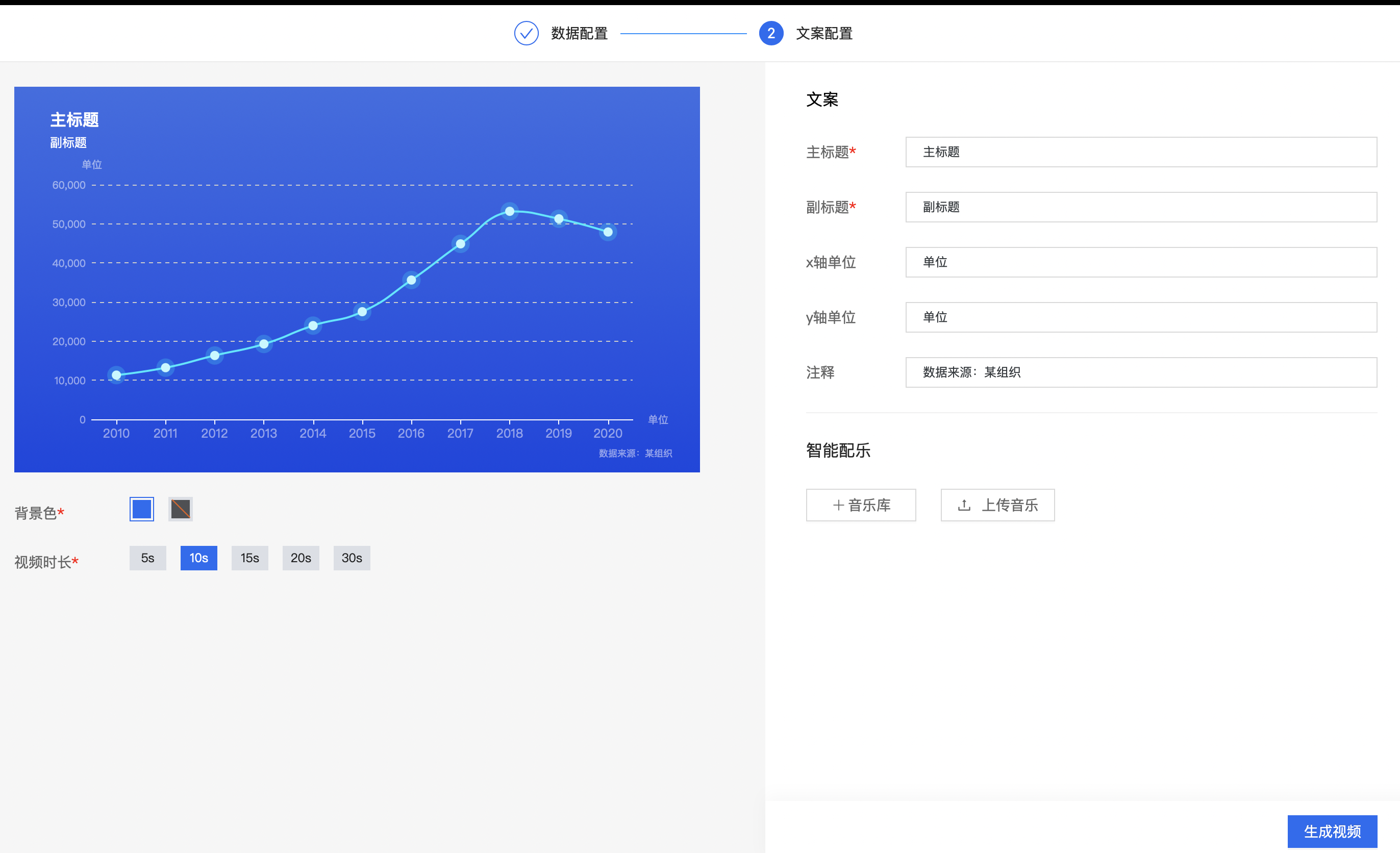Click the 生成视频 generate video button

point(1332,832)
